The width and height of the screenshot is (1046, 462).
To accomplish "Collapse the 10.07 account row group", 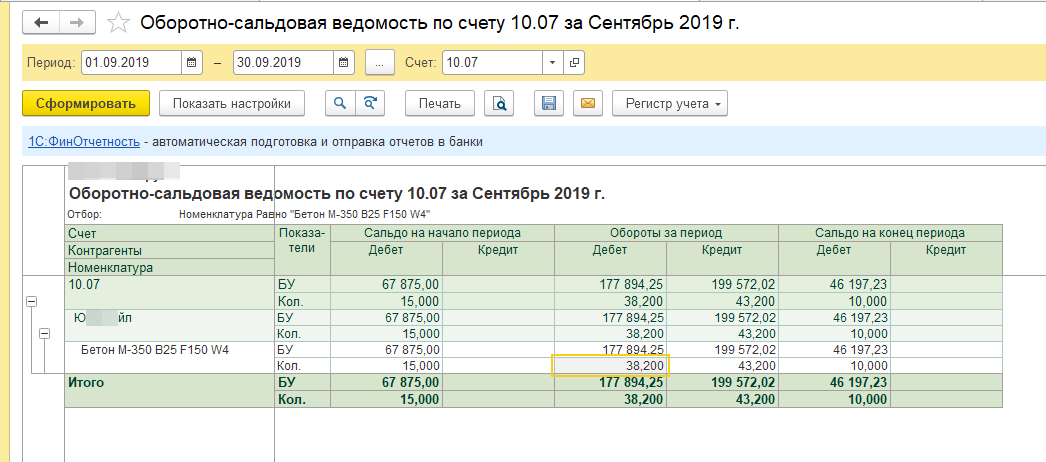I will pyautogui.click(x=31, y=301).
